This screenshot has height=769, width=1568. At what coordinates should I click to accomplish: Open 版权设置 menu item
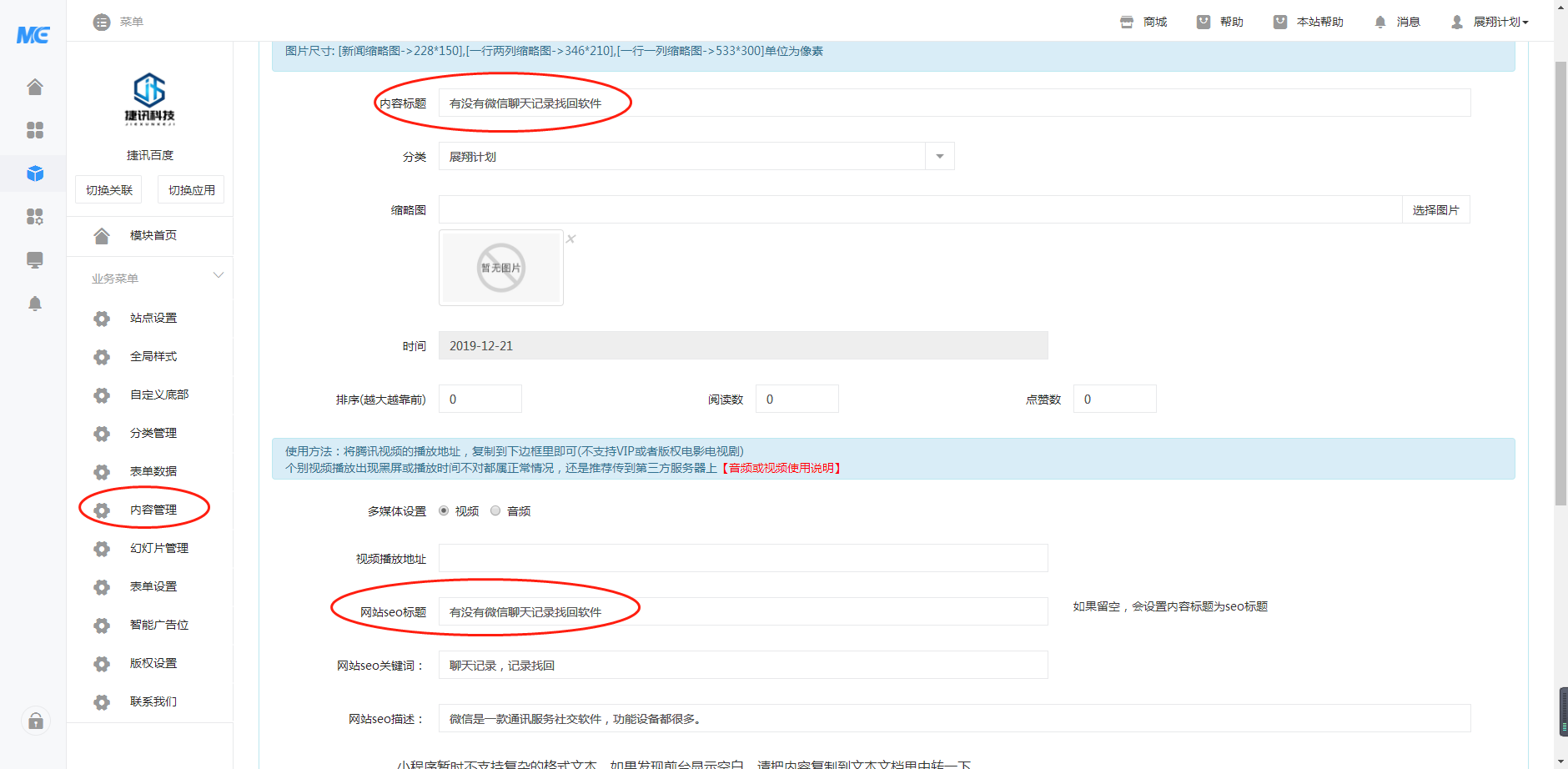click(x=153, y=663)
